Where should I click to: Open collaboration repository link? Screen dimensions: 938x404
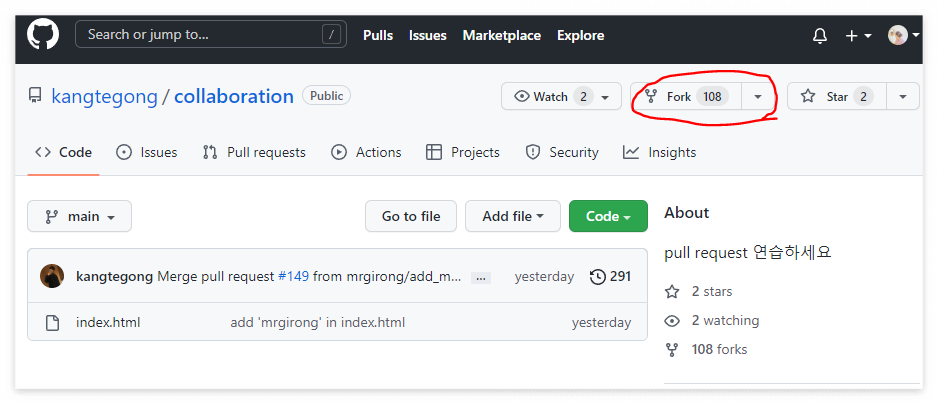tap(234, 96)
